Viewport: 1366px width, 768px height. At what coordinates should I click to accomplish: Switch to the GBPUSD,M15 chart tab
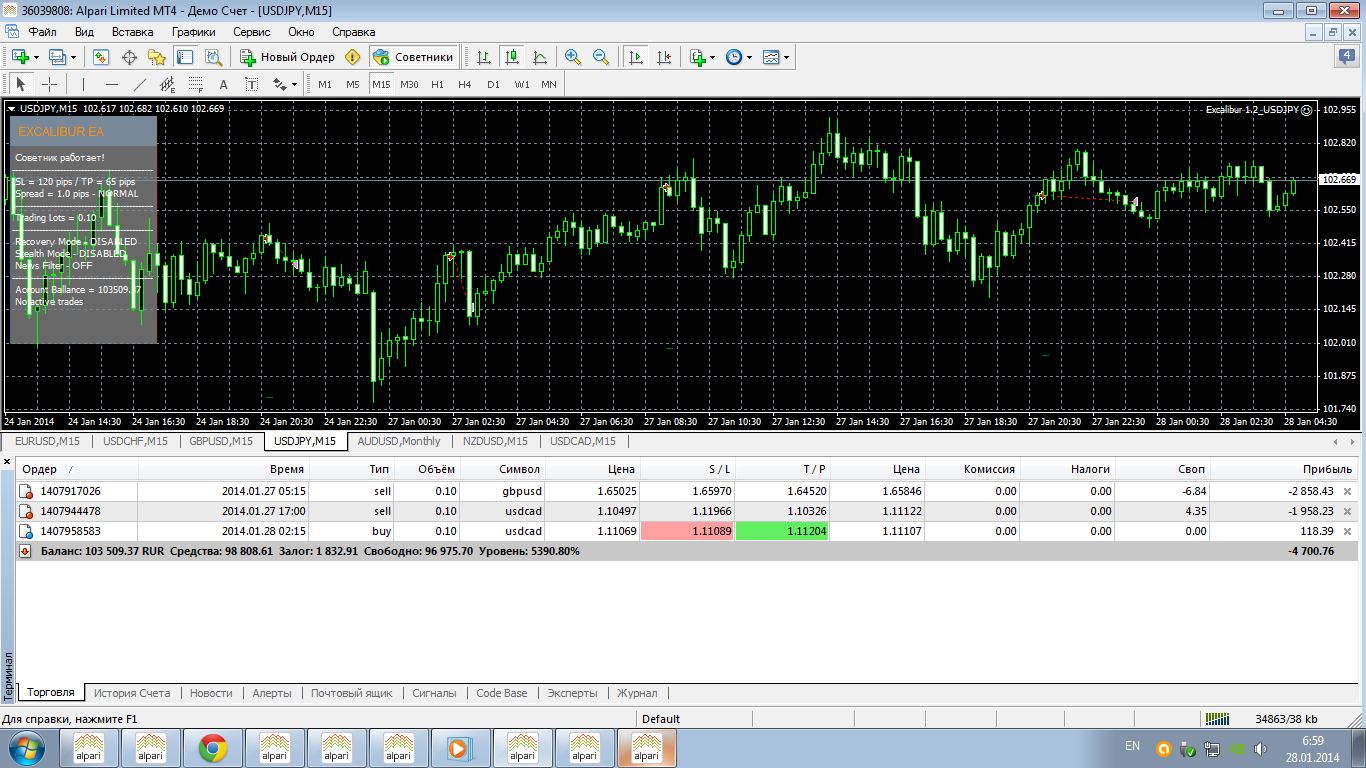220,441
